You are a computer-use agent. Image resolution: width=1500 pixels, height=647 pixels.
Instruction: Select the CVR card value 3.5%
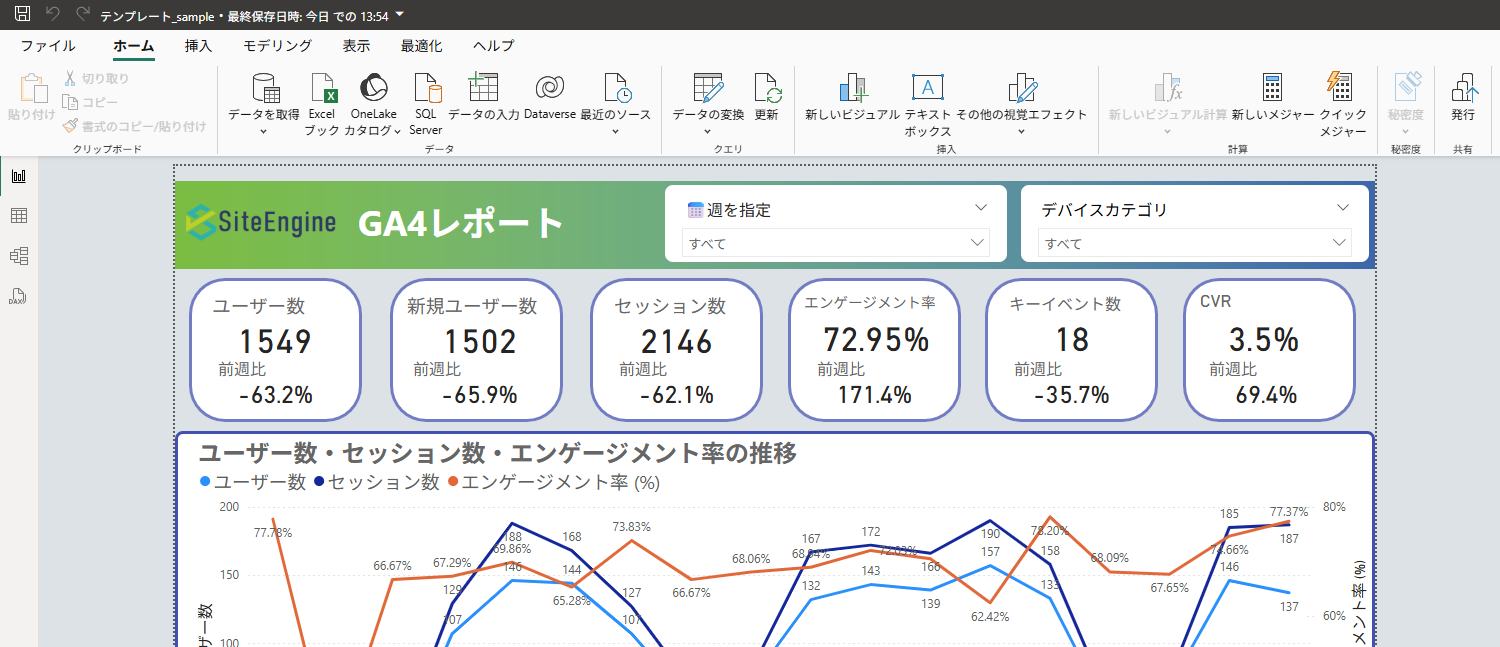[1263, 340]
